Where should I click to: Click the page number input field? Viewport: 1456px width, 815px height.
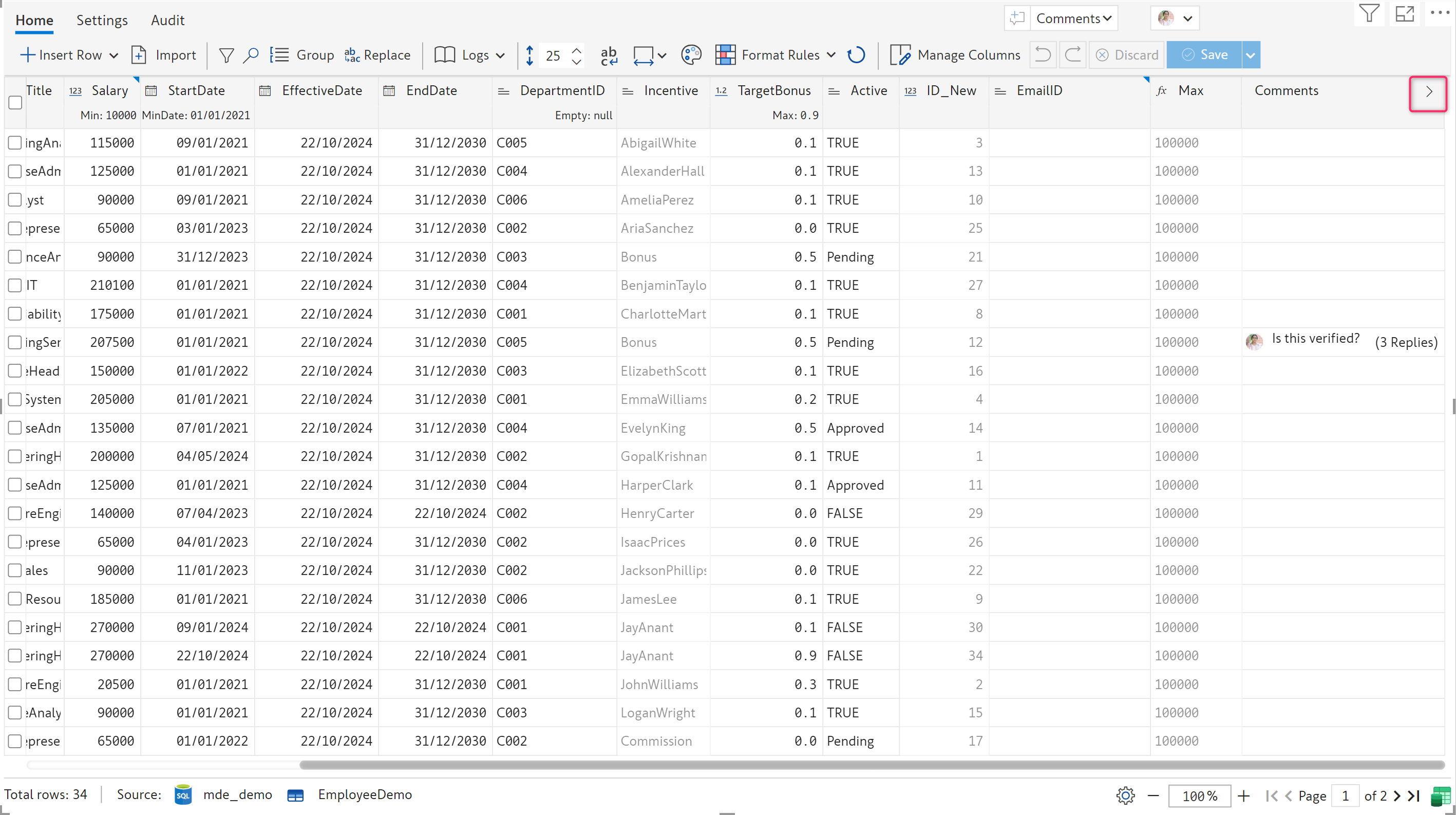tap(1345, 795)
